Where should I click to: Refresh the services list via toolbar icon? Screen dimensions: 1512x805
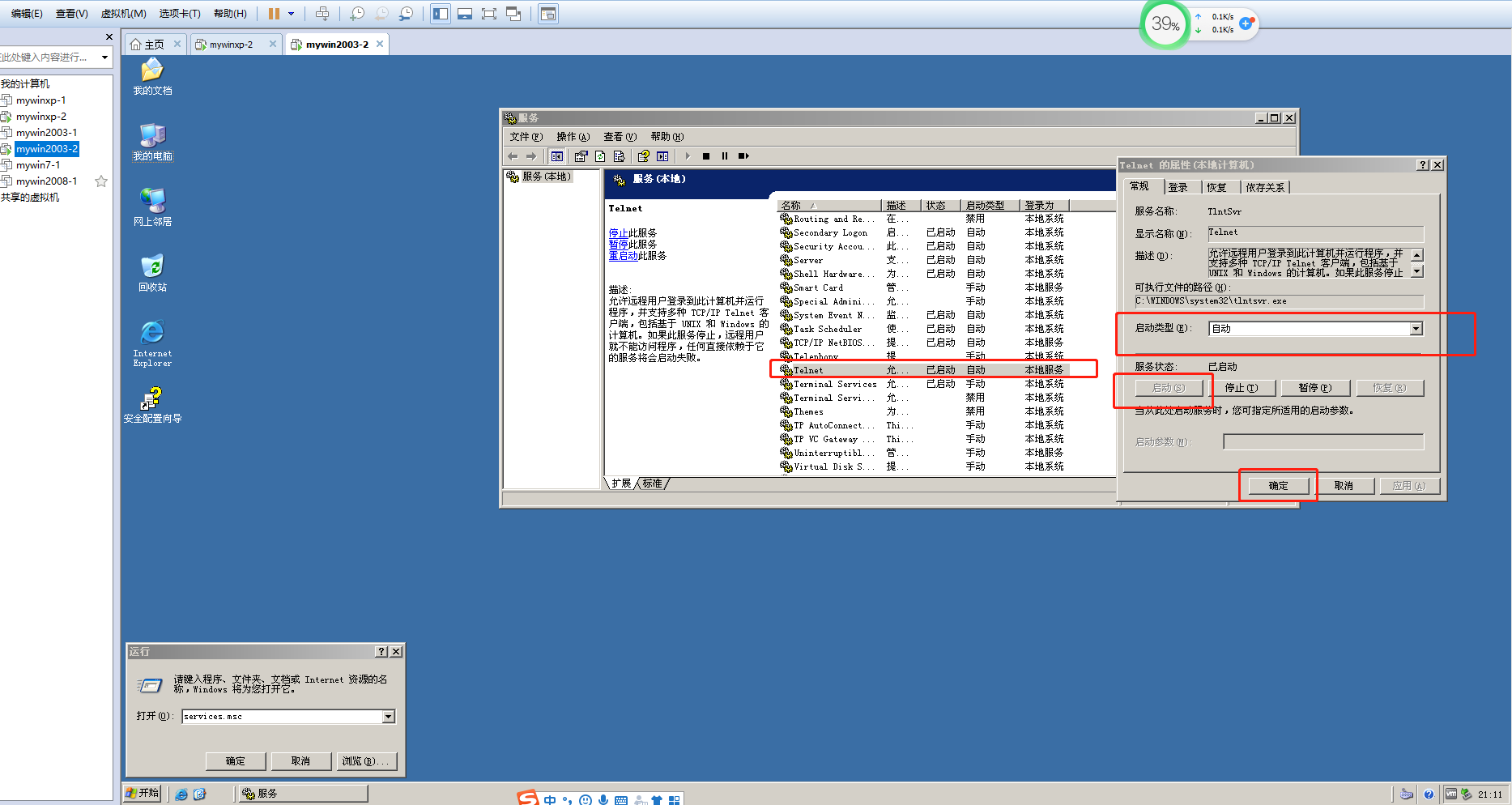point(599,155)
